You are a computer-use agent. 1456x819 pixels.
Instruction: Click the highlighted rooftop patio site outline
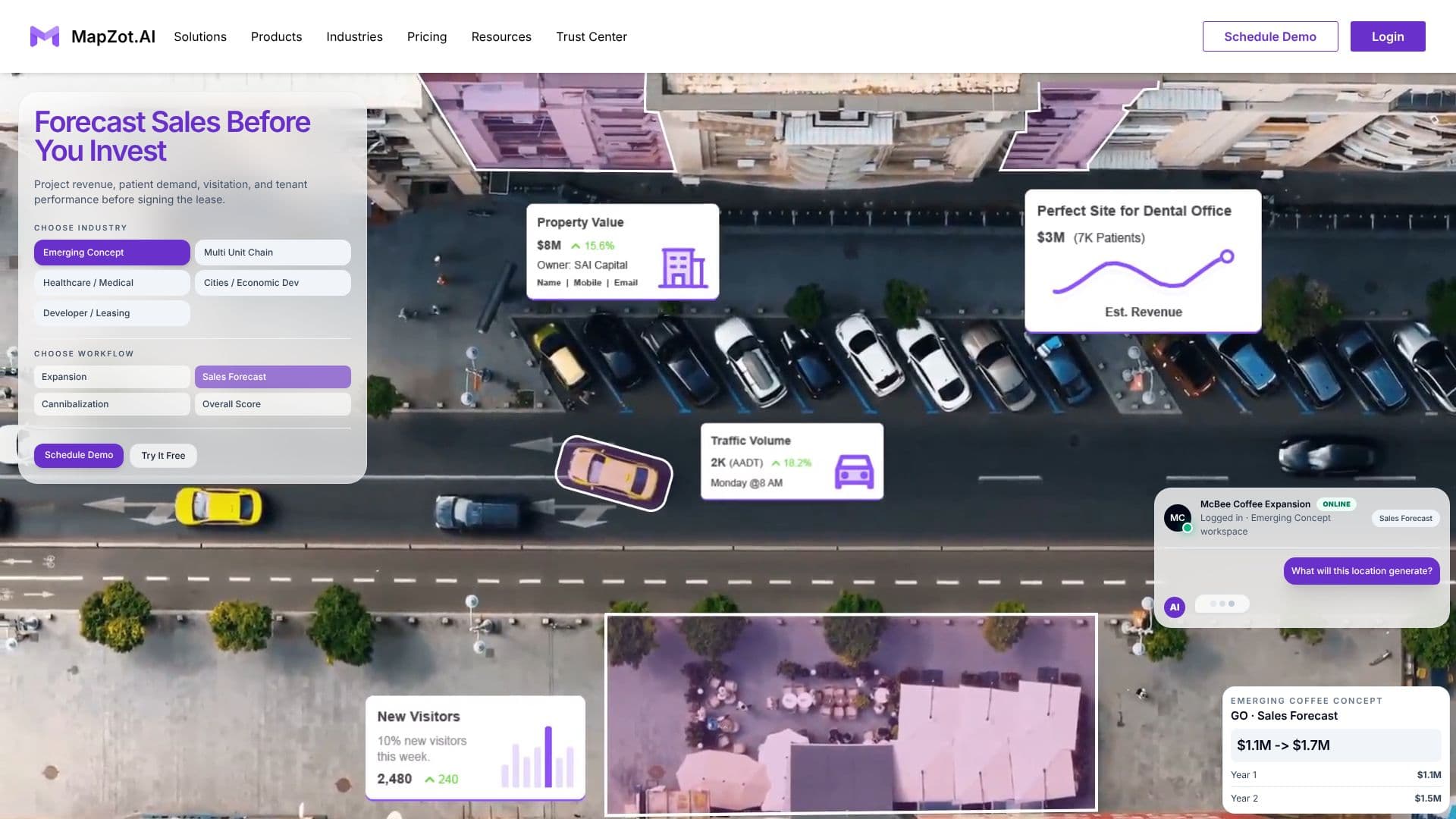point(851,714)
